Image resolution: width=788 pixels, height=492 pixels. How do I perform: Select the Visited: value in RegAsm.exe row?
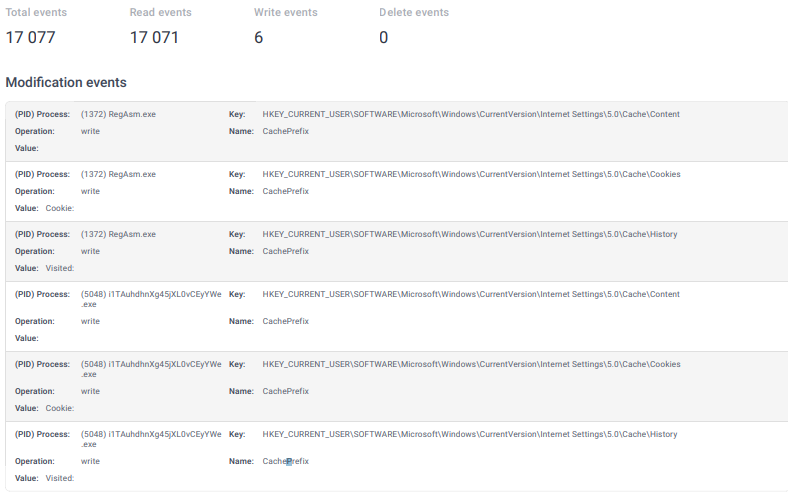[x=60, y=268]
